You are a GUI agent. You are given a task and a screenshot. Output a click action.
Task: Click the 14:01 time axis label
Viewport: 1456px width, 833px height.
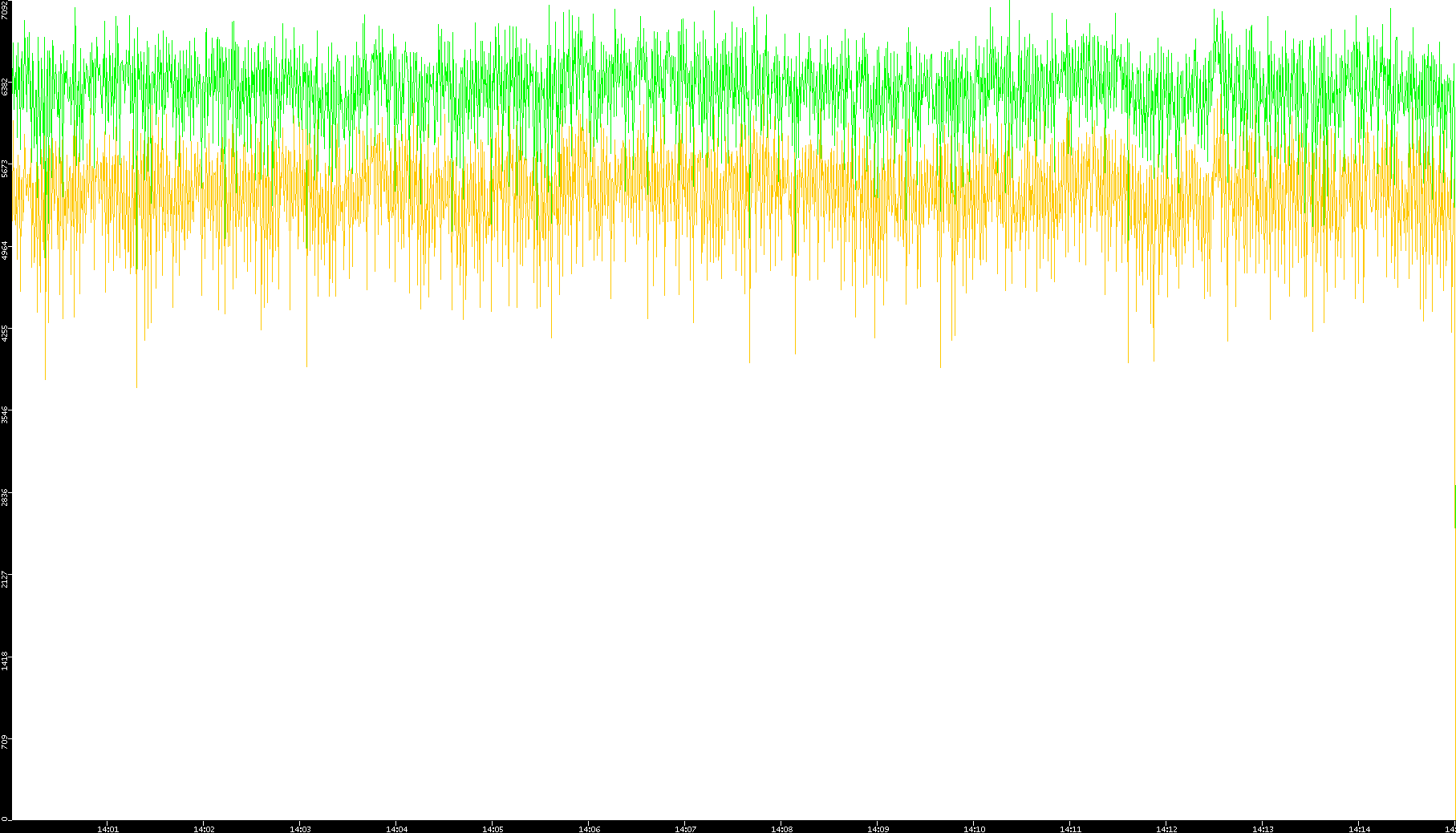pyautogui.click(x=107, y=829)
